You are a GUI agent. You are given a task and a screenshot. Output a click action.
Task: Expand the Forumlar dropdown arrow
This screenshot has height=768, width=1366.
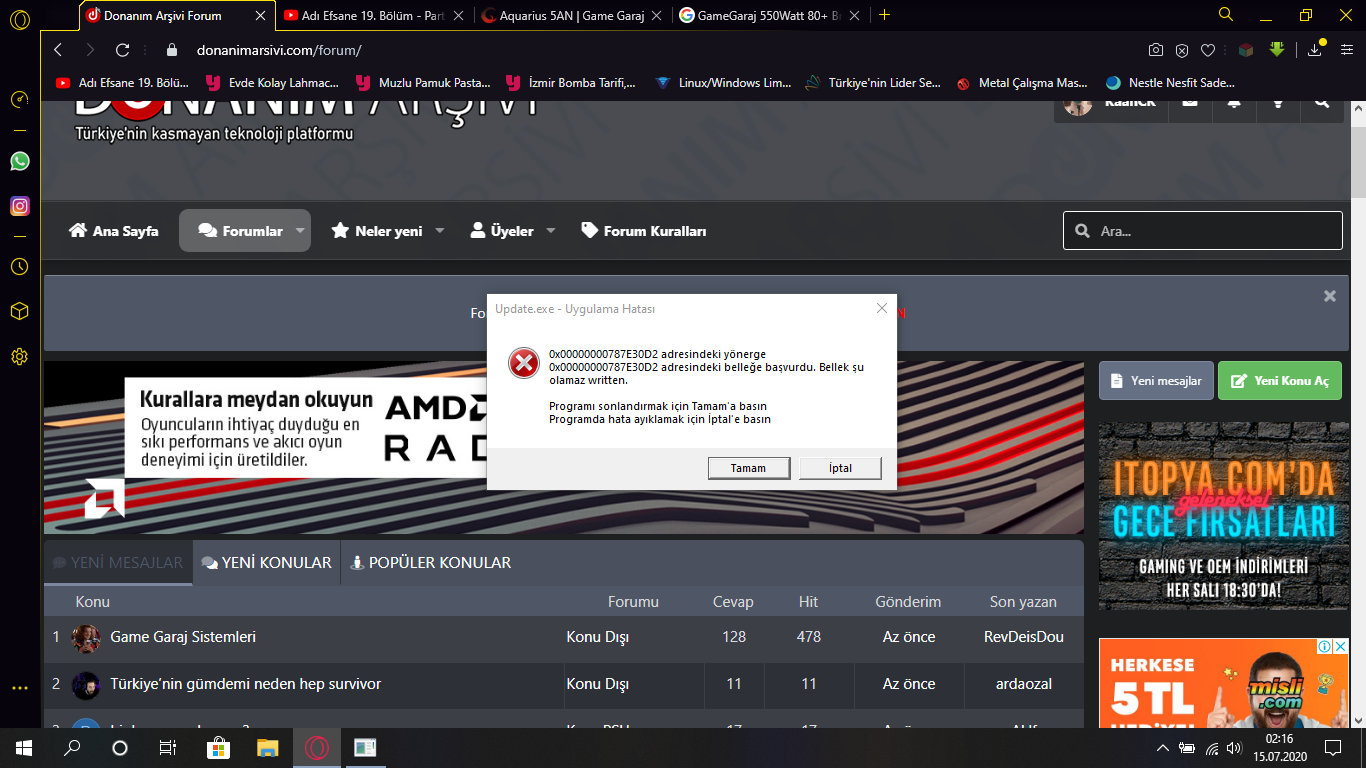coord(300,231)
